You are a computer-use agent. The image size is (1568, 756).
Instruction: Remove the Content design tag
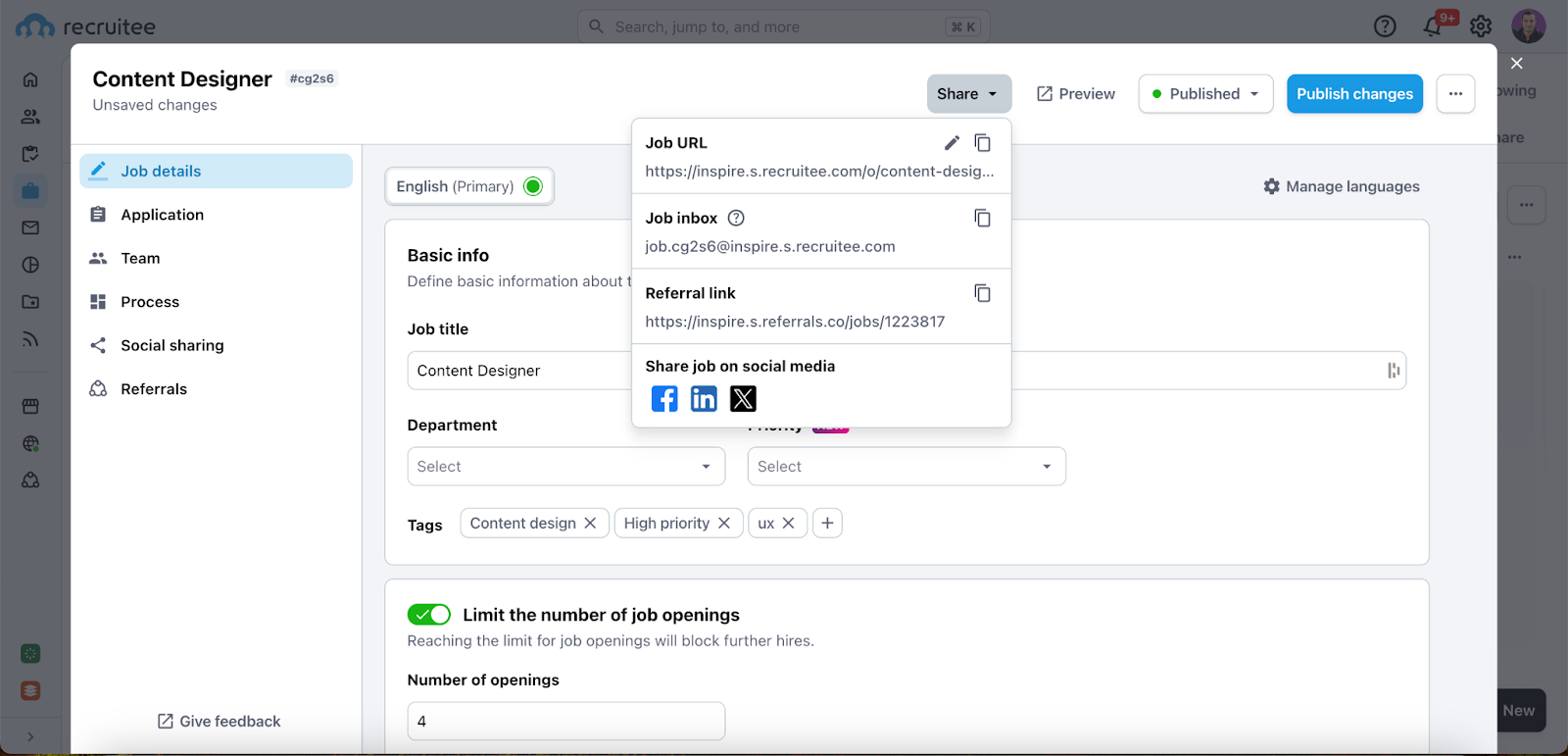point(590,524)
